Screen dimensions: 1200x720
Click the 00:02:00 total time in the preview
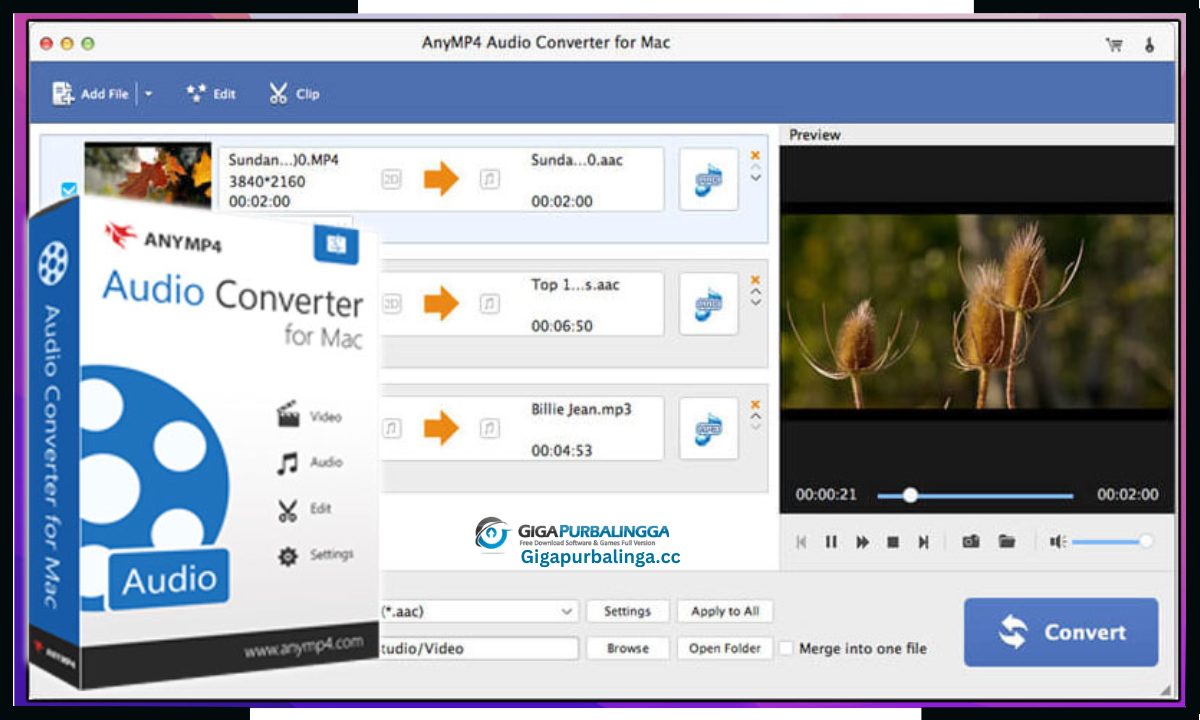pyautogui.click(x=1127, y=495)
